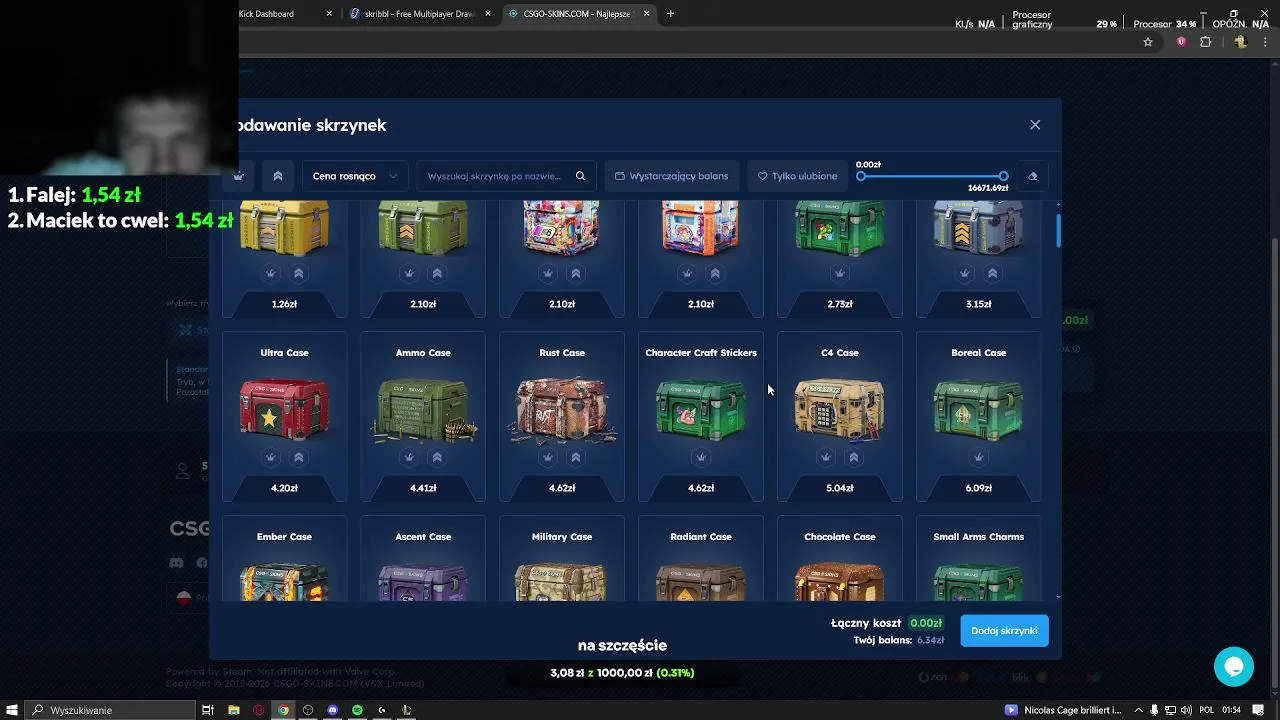Viewport: 1280px width, 720px height.
Task: Select the C4 Case image
Action: click(840, 407)
